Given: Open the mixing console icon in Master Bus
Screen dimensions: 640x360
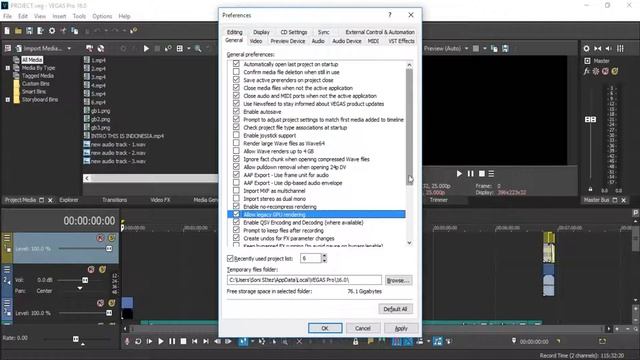Looking at the screenshot, I should (620, 49).
